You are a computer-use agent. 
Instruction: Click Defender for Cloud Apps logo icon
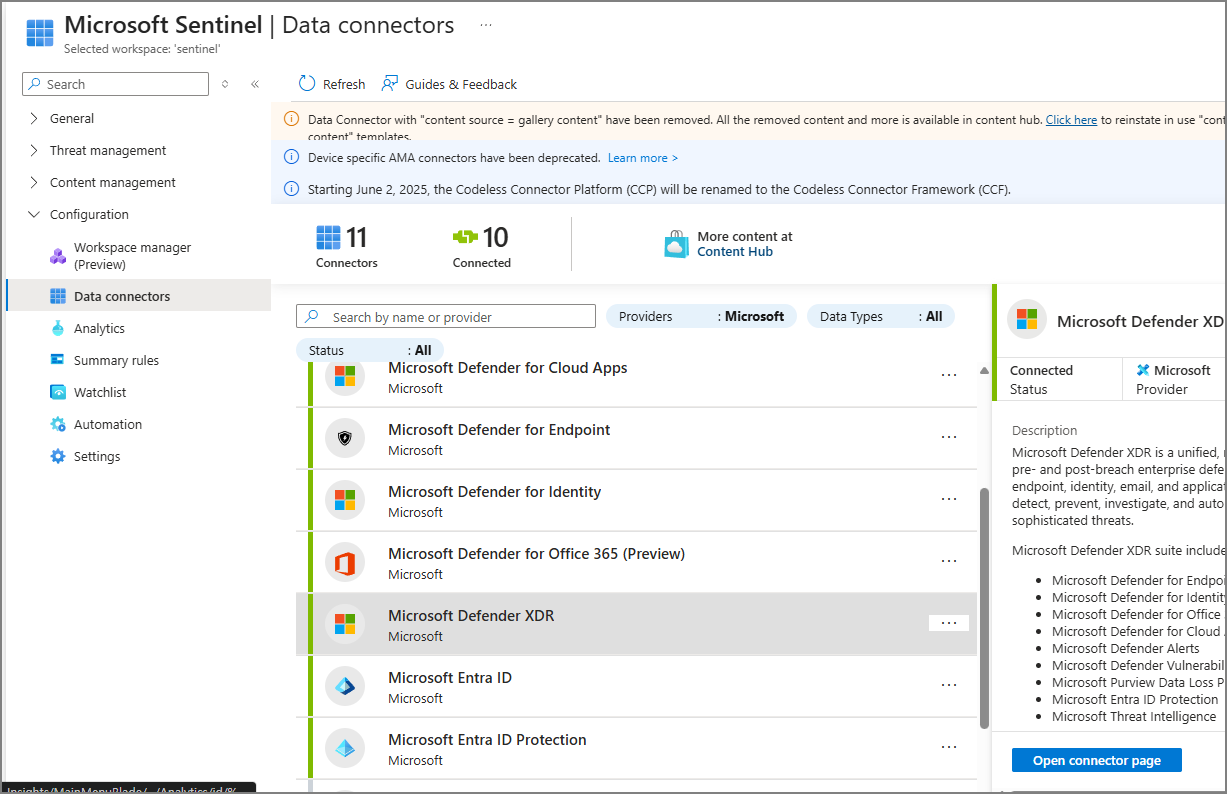(x=345, y=376)
